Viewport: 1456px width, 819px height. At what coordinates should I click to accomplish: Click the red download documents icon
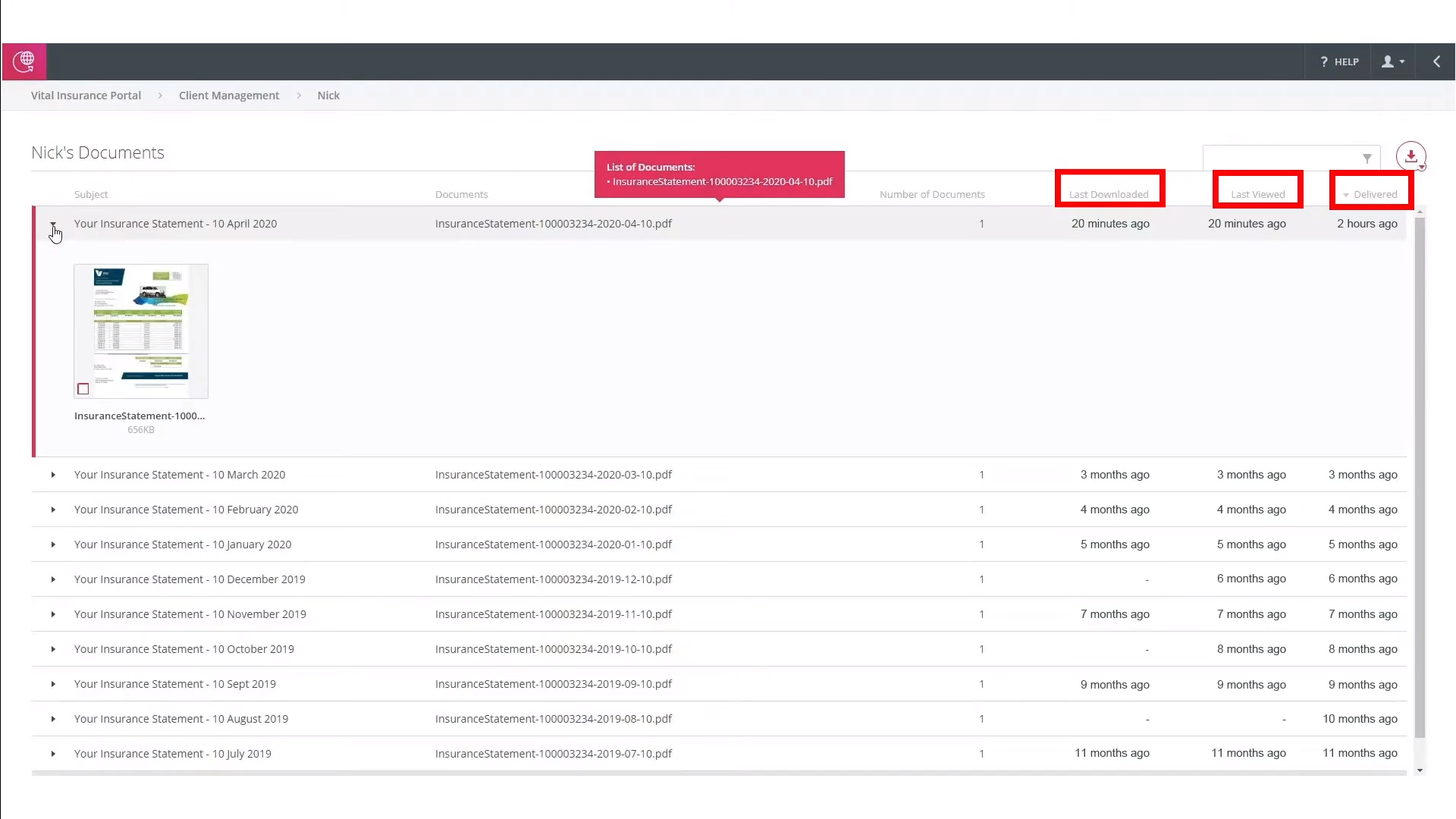coord(1410,156)
